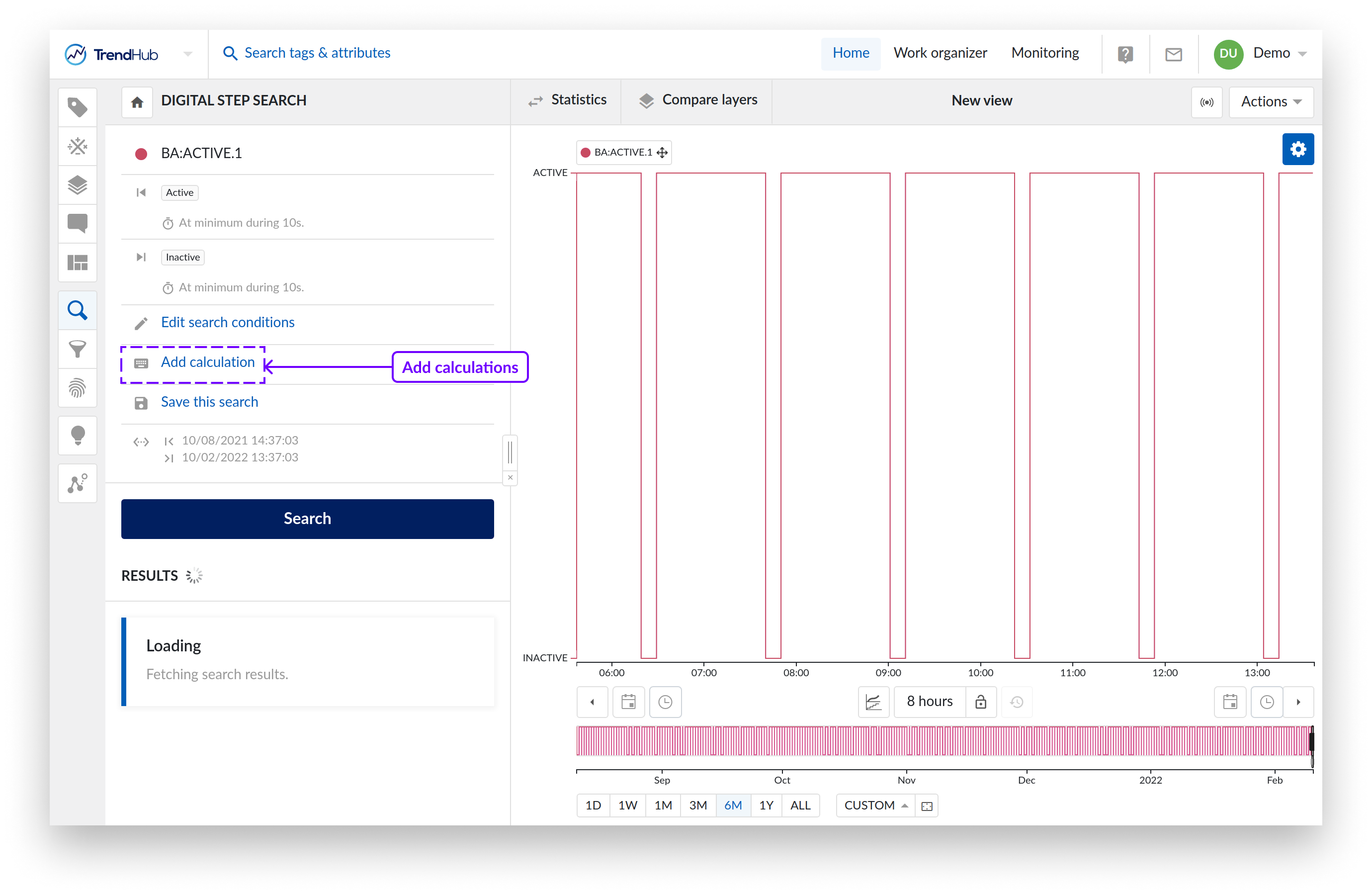Viewport: 1372px width, 895px height.
Task: Expand the CUSTOM period dropdown
Action: [x=875, y=805]
